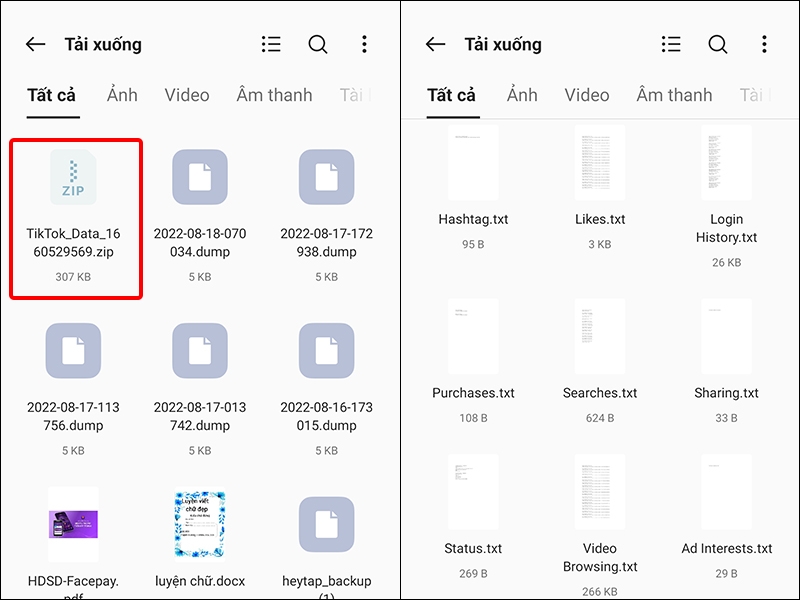Viewport: 800px width, 600px height.
Task: Open Login History.txt preview thumbnail
Action: pos(727,162)
